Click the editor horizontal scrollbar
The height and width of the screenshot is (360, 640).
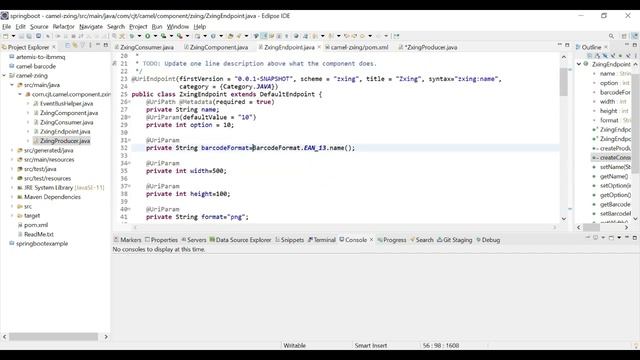(345, 227)
